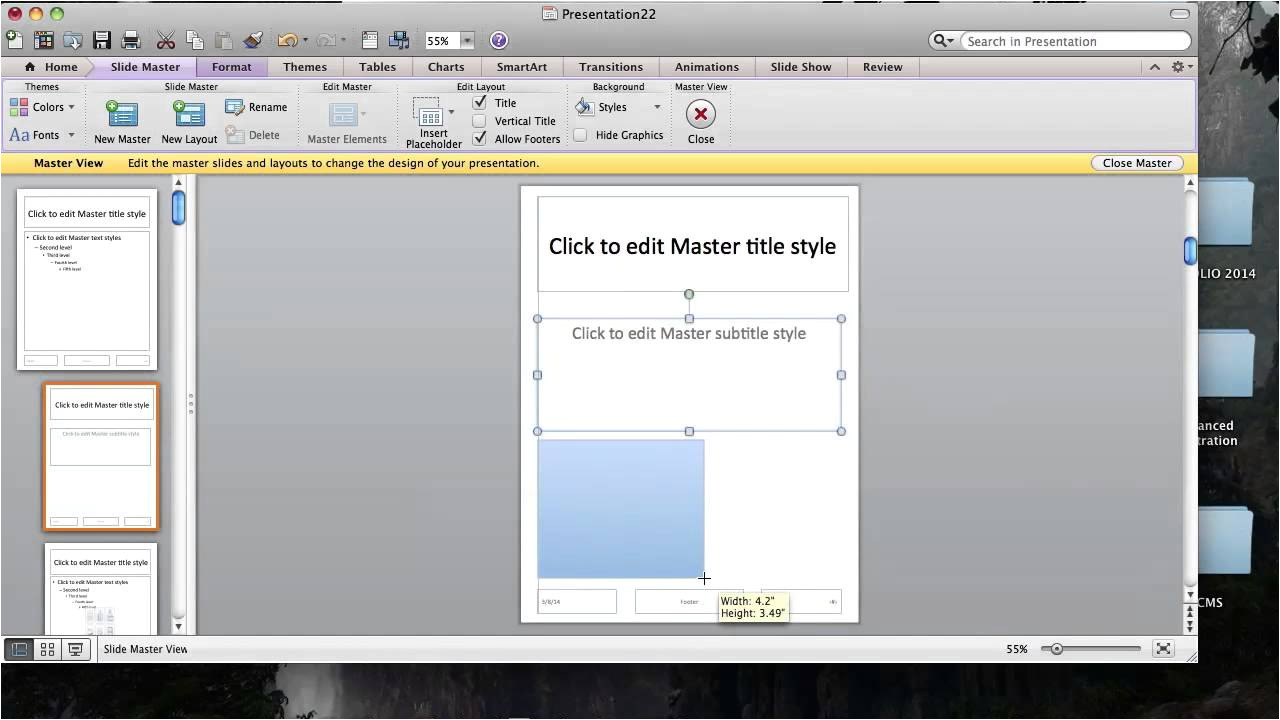Viewport: 1280px width, 720px height.
Task: Enable the Vertical Title checkbox
Action: click(x=480, y=121)
